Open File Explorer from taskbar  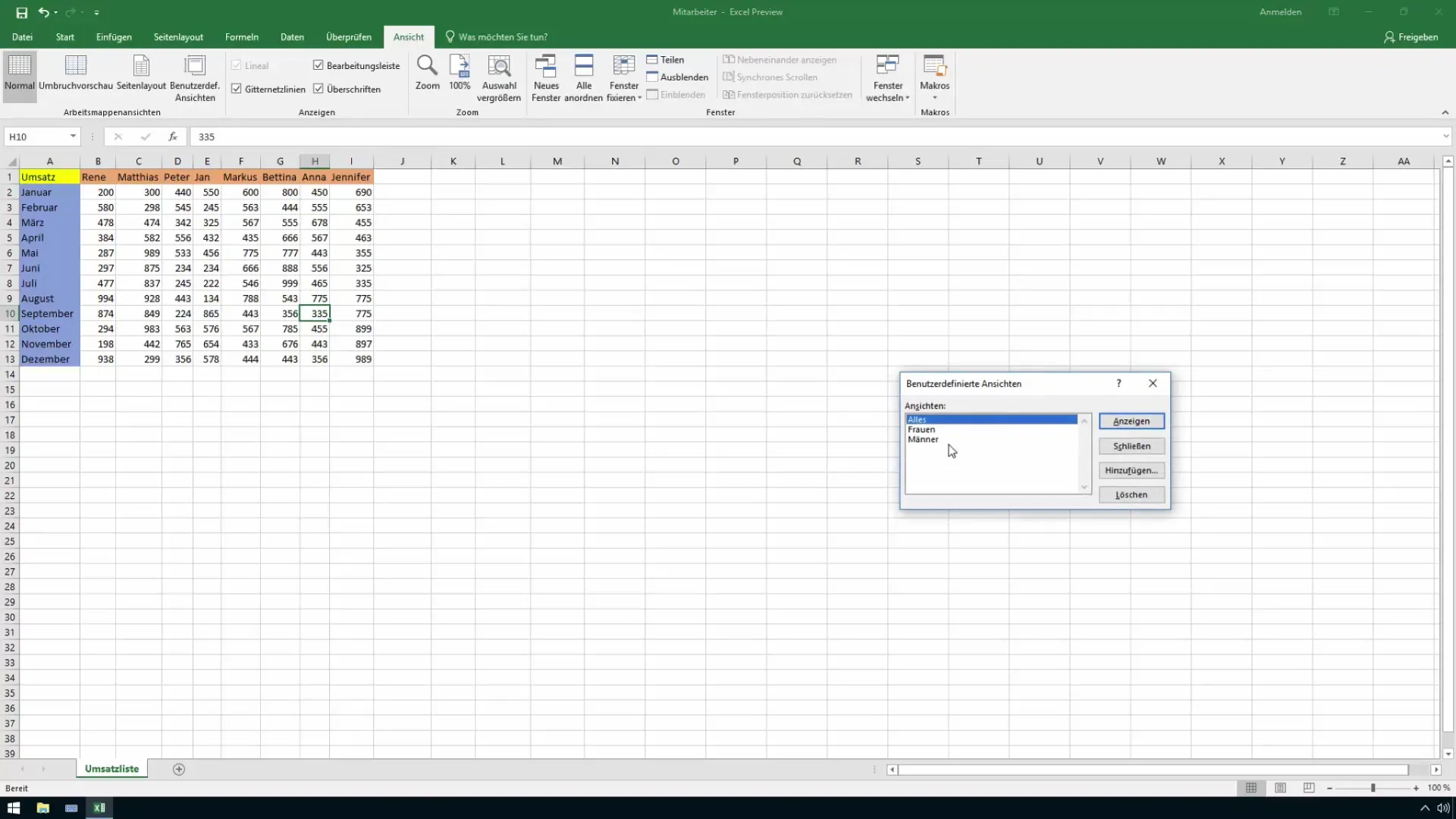[x=42, y=808]
